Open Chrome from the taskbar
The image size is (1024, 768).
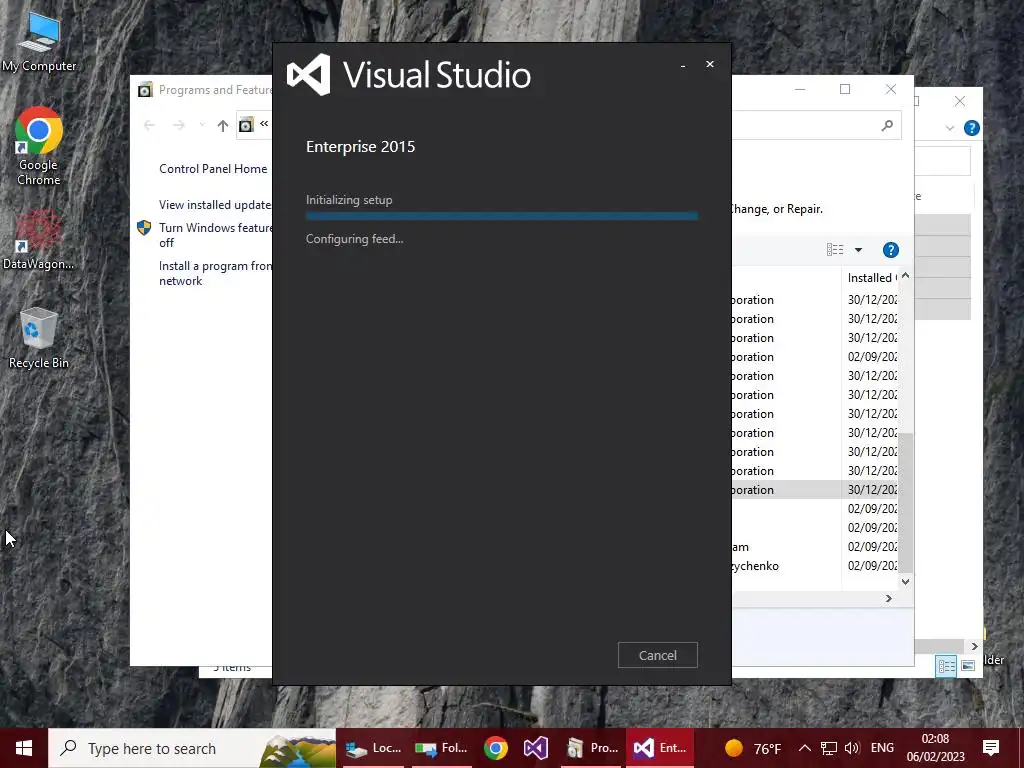point(496,748)
